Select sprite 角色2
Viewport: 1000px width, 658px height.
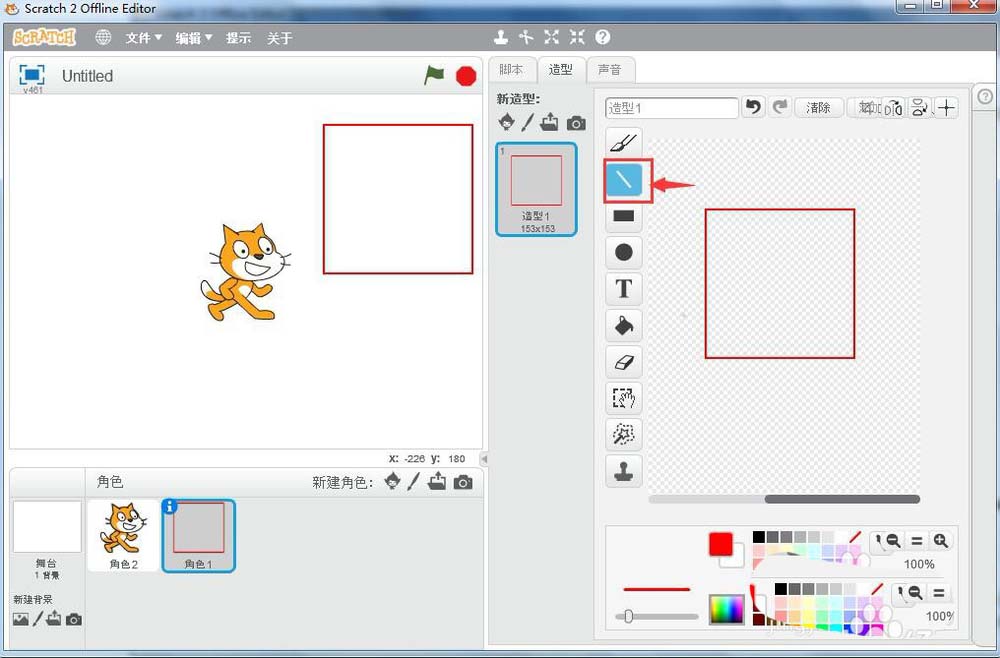click(123, 536)
